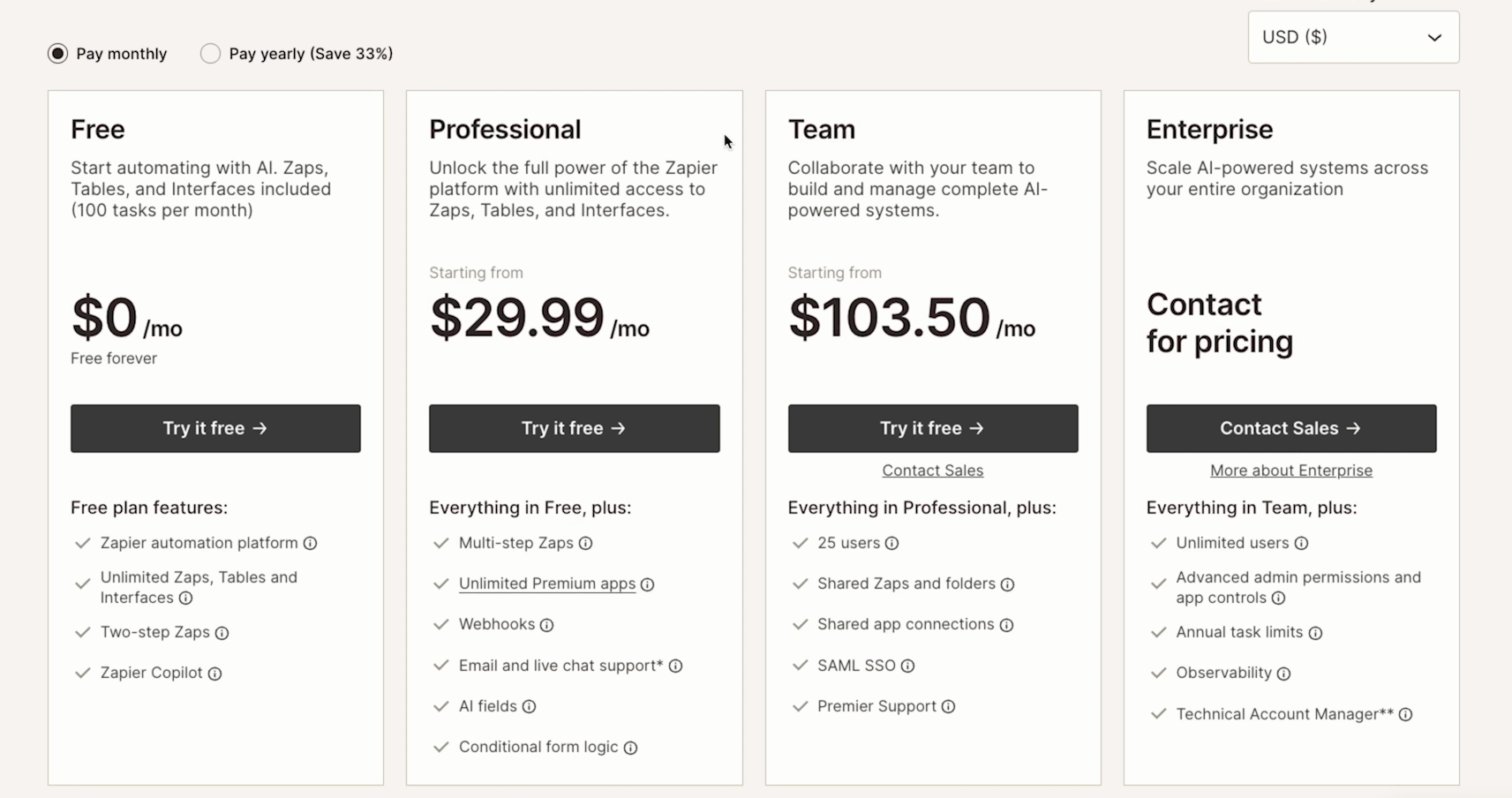
Task: Open info tooltip for Zapier automation platform
Action: tap(312, 543)
